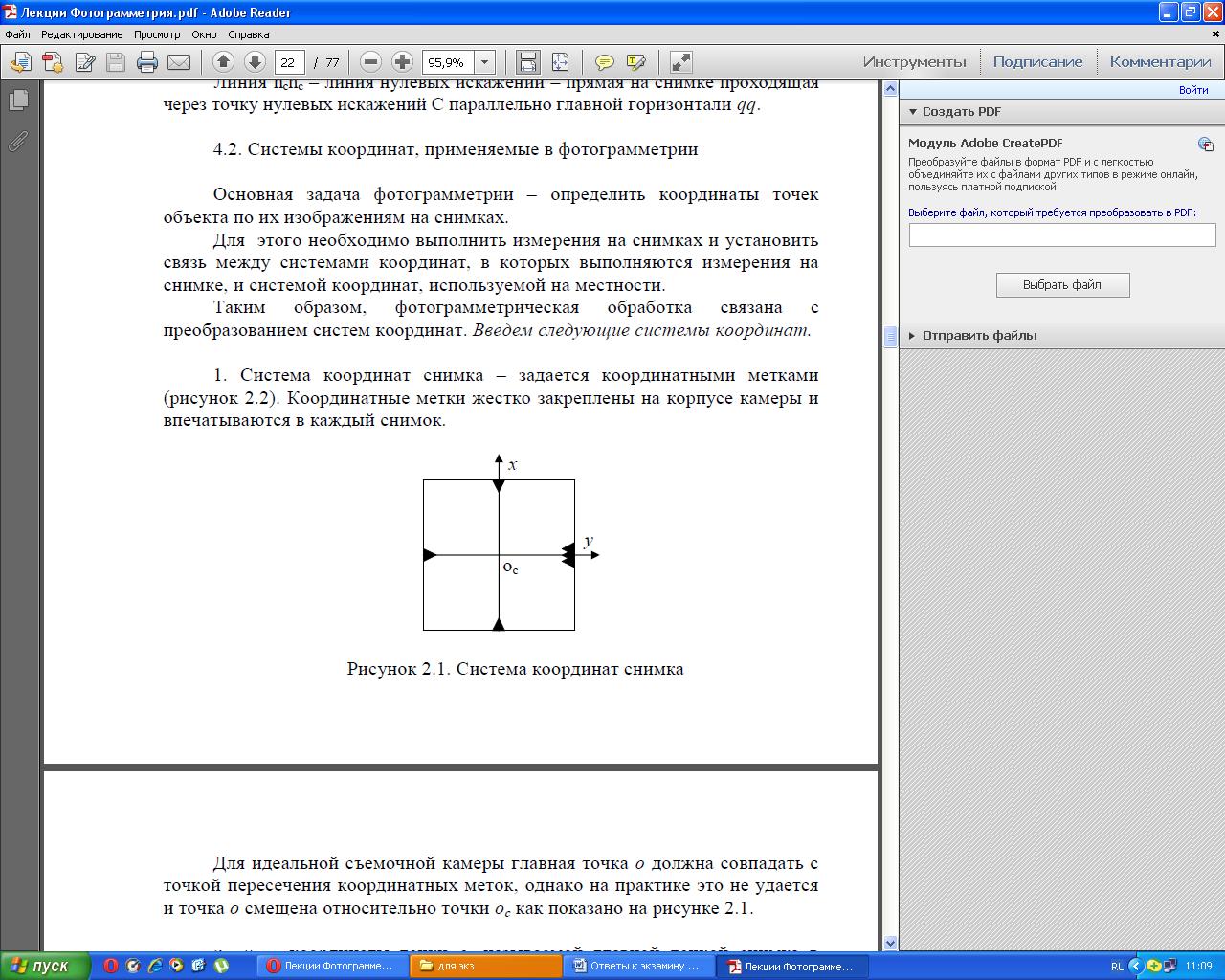This screenshot has width=1225, height=980.
Task: Click the пуск Start button
Action: click(x=45, y=966)
